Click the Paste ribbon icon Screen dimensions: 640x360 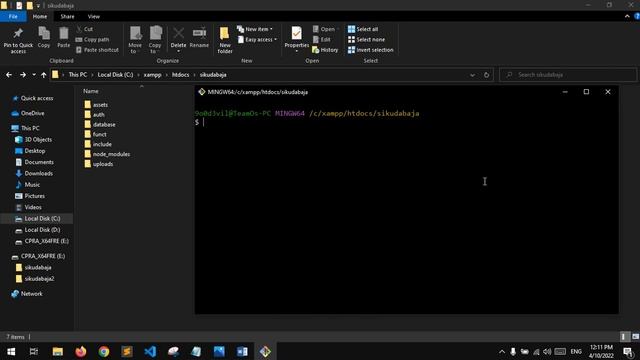coord(64,38)
